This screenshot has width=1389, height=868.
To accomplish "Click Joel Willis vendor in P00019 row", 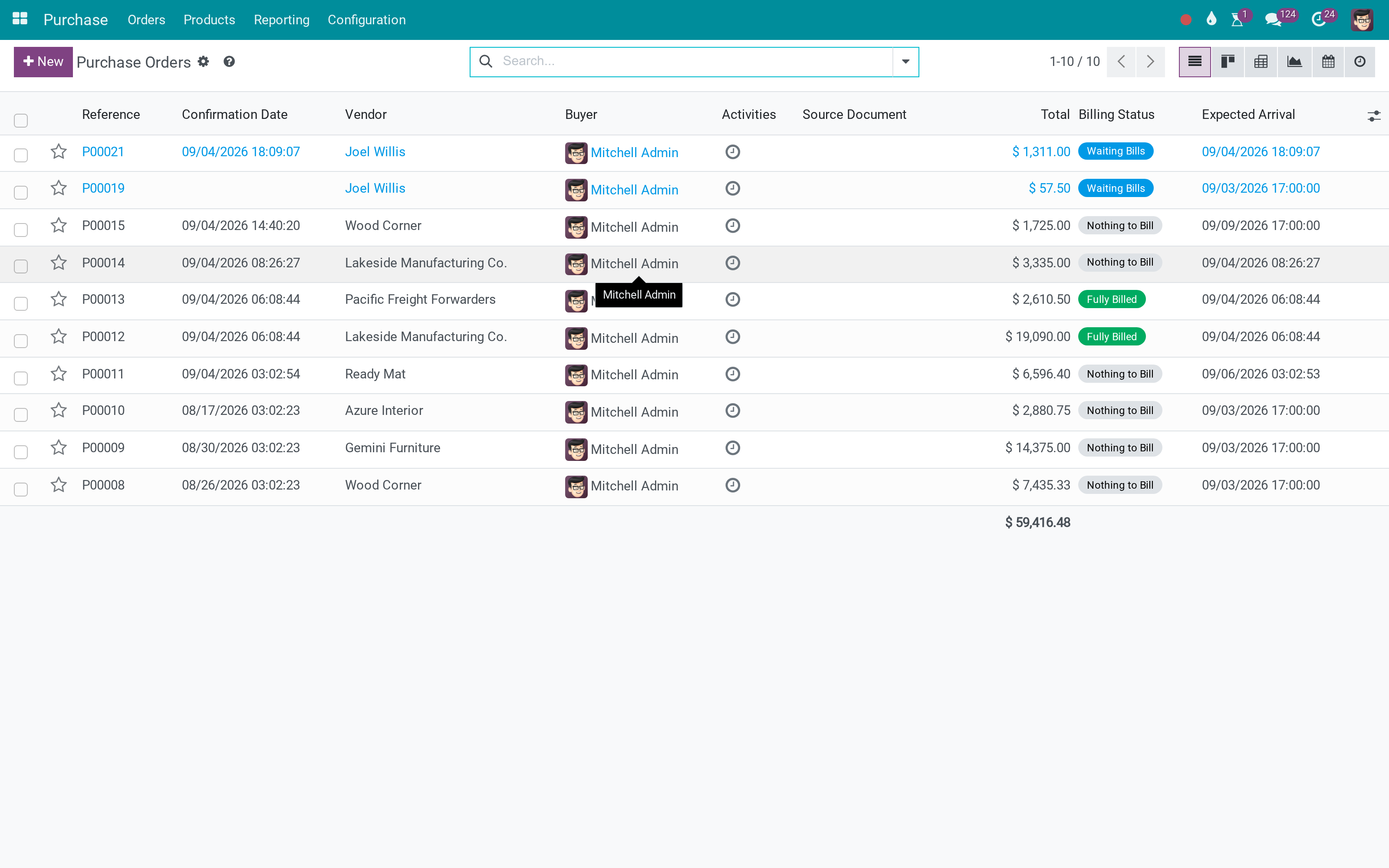I will (375, 188).
